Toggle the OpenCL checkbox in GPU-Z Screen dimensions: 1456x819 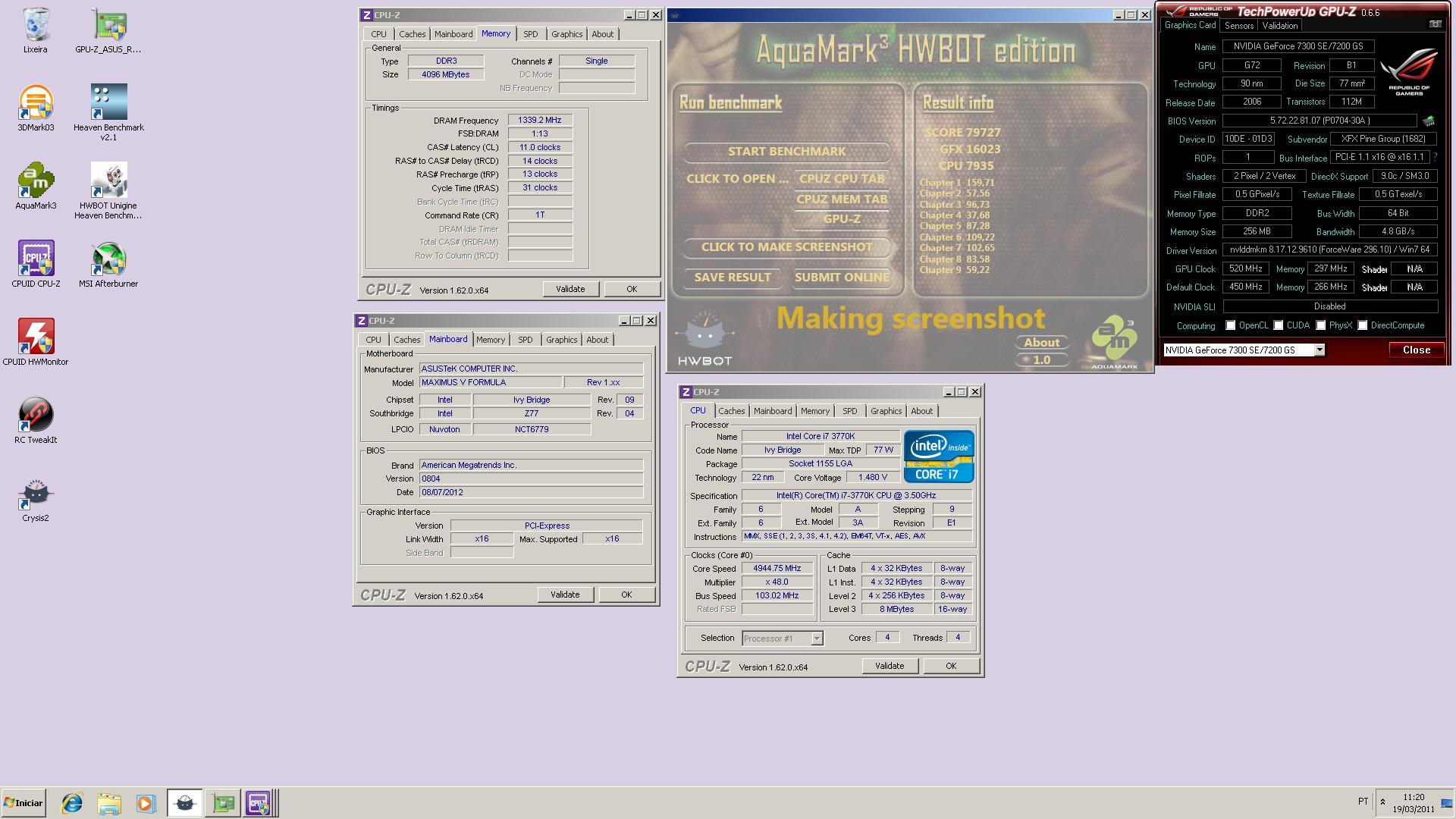(1230, 325)
